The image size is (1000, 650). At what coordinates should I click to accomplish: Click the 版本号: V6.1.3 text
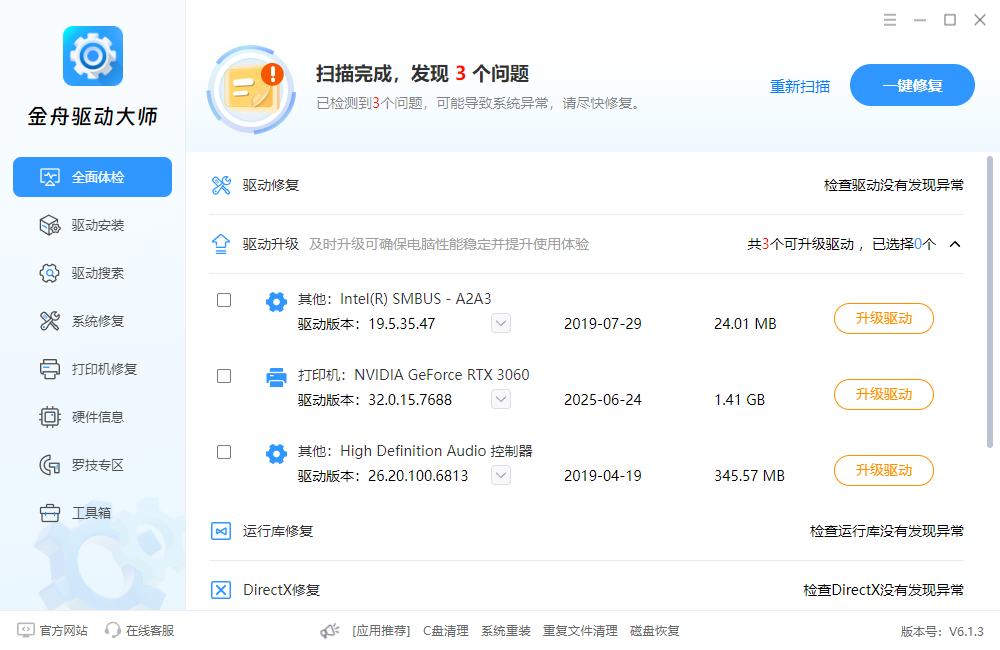point(942,632)
